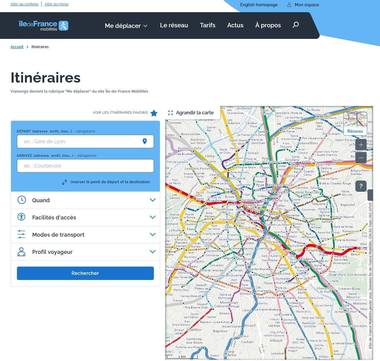The height and width of the screenshot is (361, 380).
Task: Click the Facilités d'accès label
Action: [54, 217]
